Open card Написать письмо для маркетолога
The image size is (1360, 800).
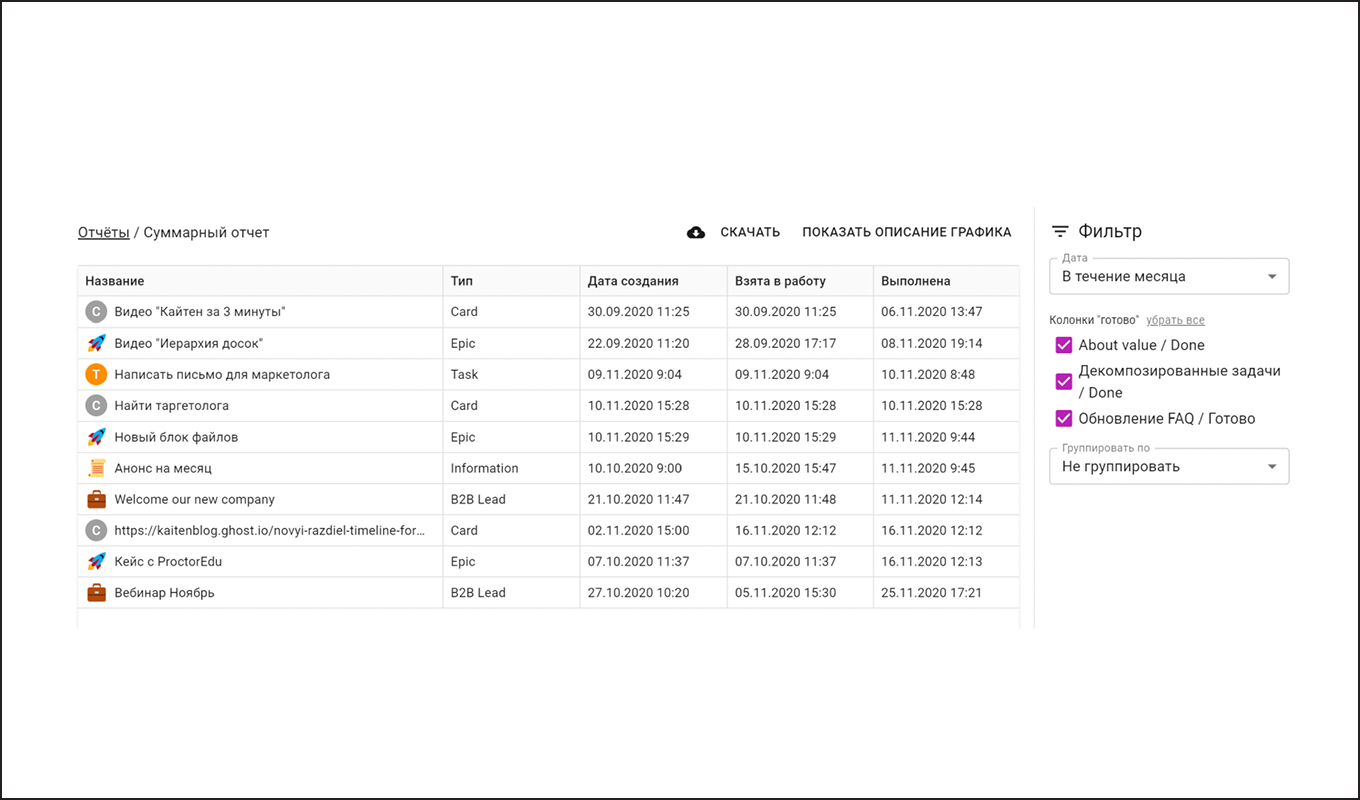coord(222,374)
